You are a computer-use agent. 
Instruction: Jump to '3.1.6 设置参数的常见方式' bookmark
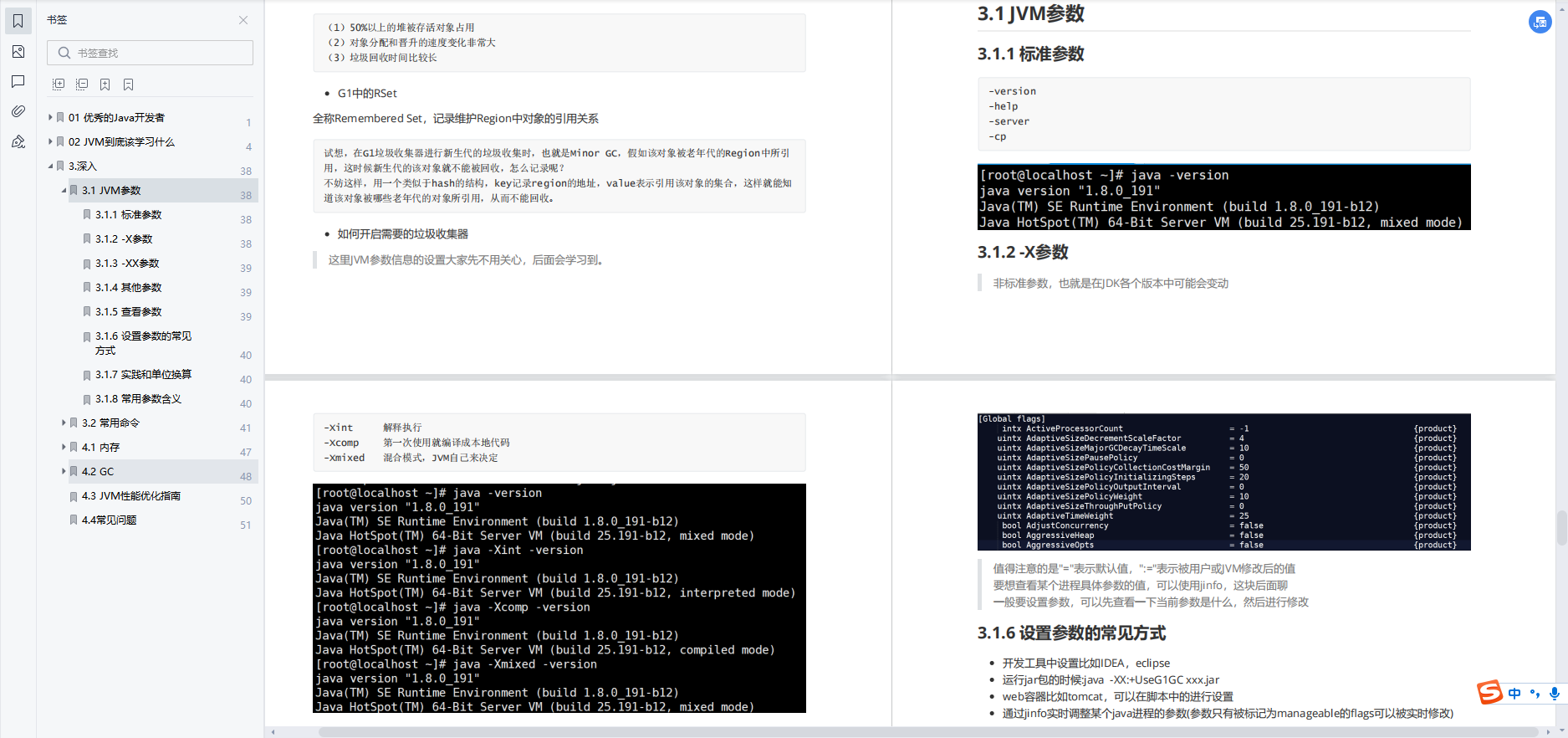pyautogui.click(x=143, y=343)
